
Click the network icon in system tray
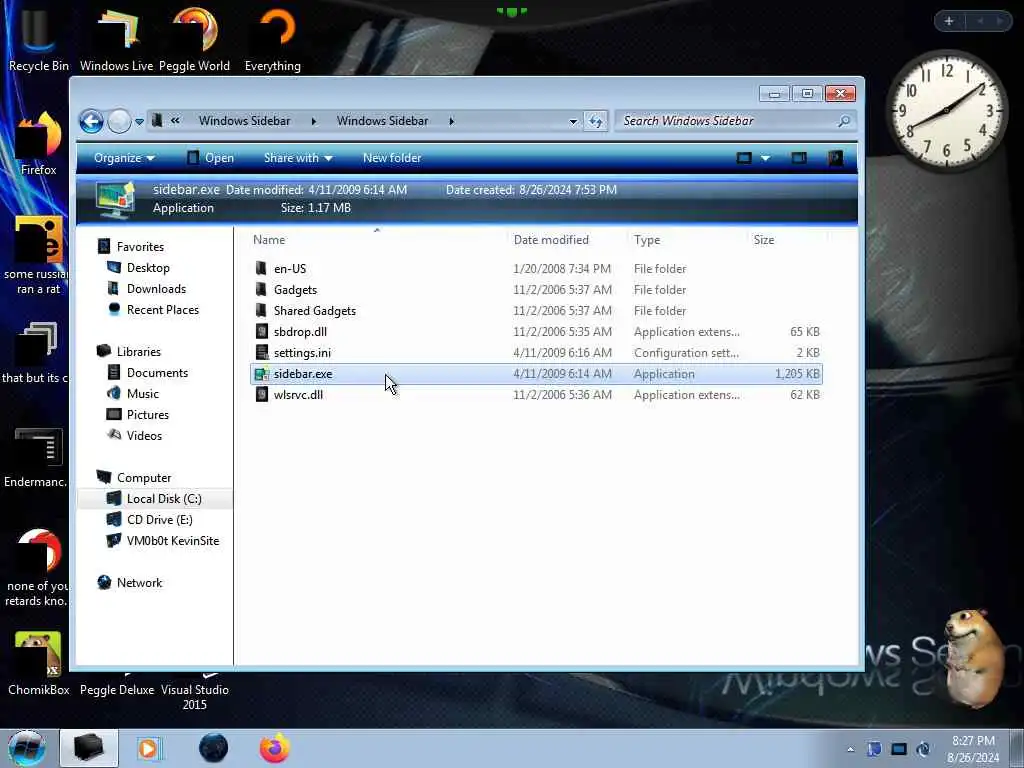tap(899, 749)
